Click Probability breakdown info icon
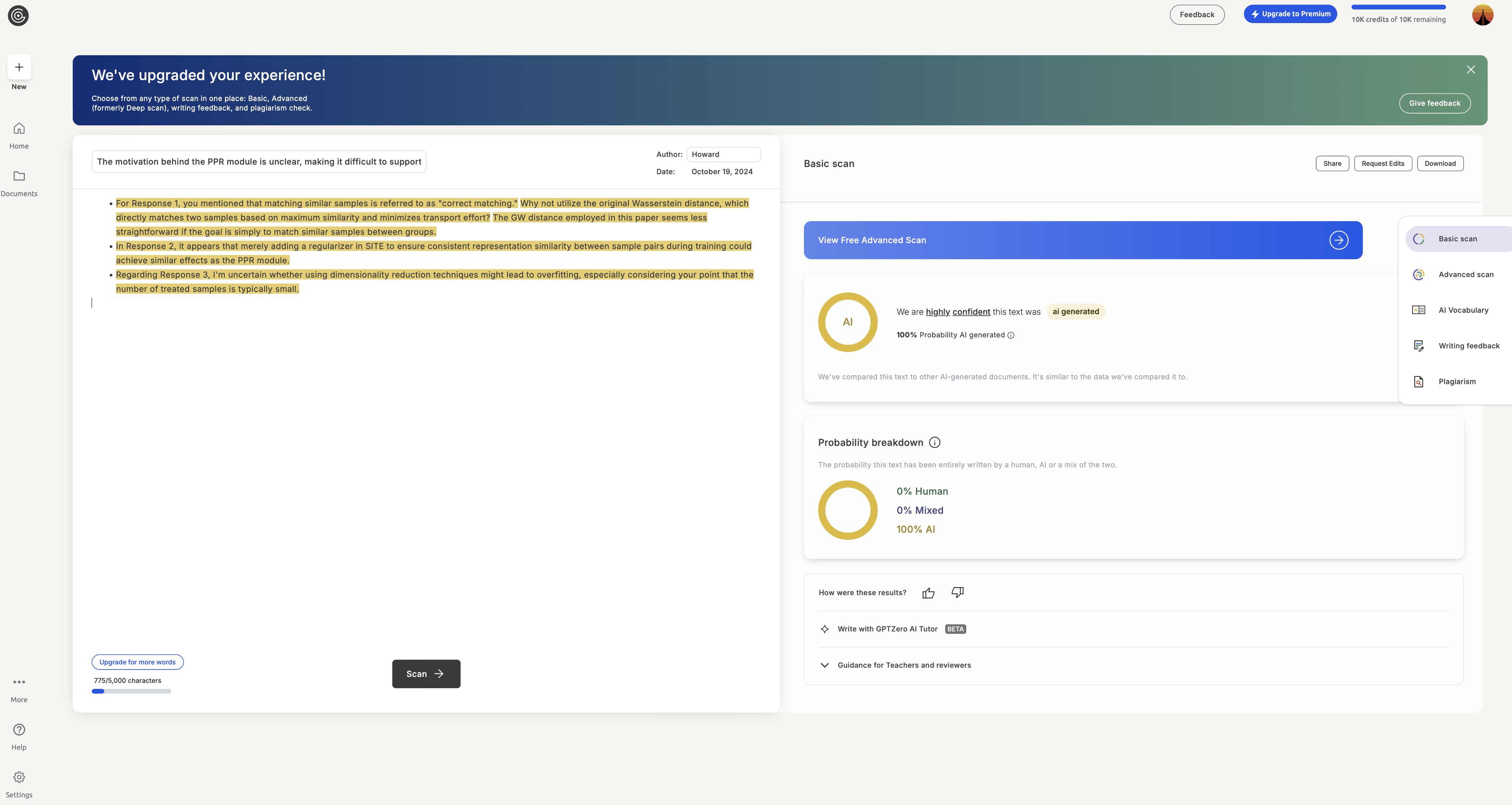The height and width of the screenshot is (805, 1512). pos(935,443)
